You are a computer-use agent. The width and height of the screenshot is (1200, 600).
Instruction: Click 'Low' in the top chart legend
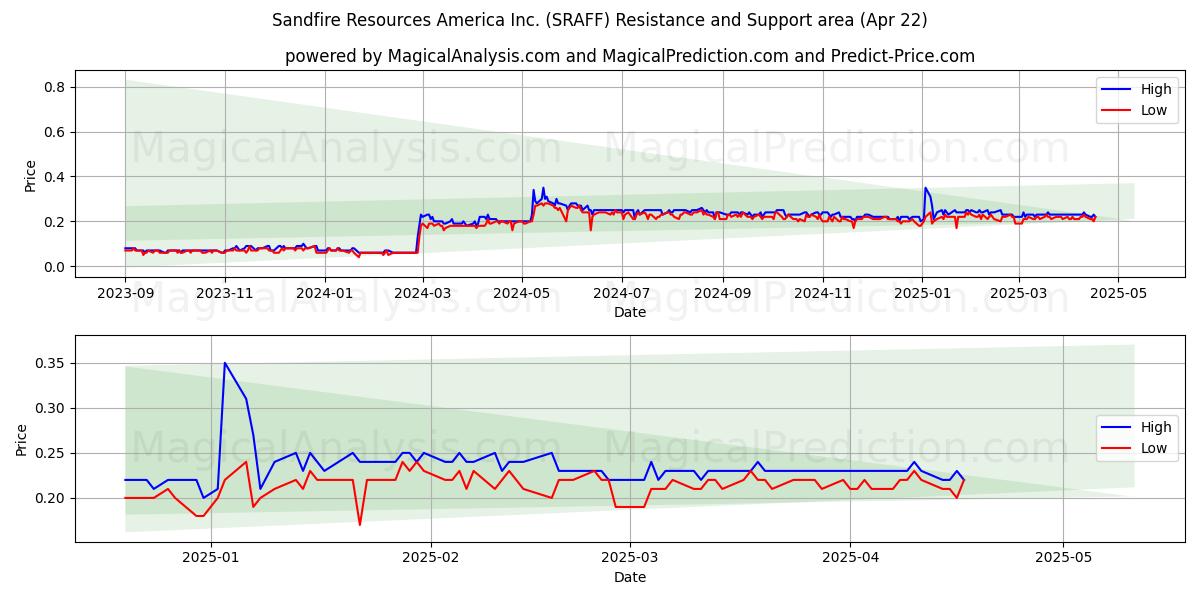pyautogui.click(x=1153, y=110)
